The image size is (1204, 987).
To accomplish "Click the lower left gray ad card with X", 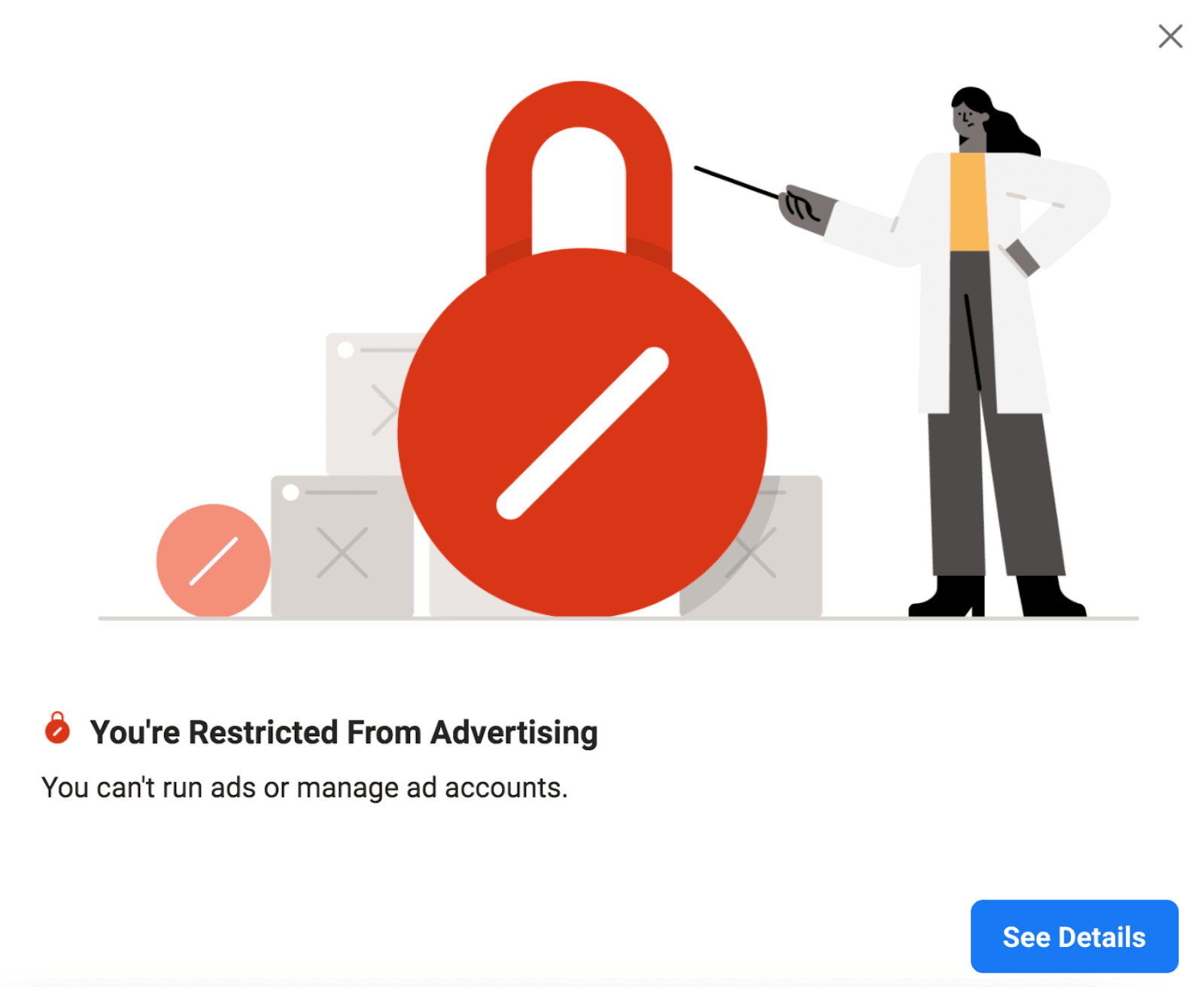I will (x=342, y=546).
